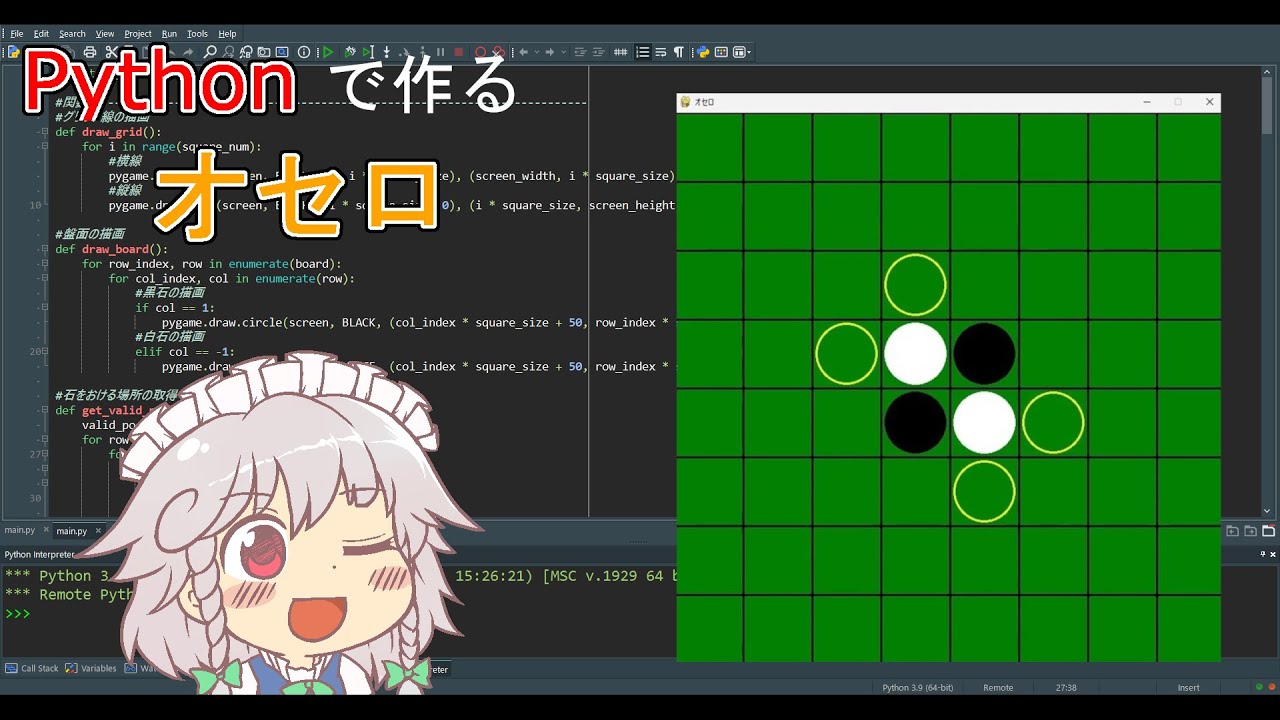Open the Run menu
Screen dimensions: 1280x720
pyautogui.click(x=169, y=33)
